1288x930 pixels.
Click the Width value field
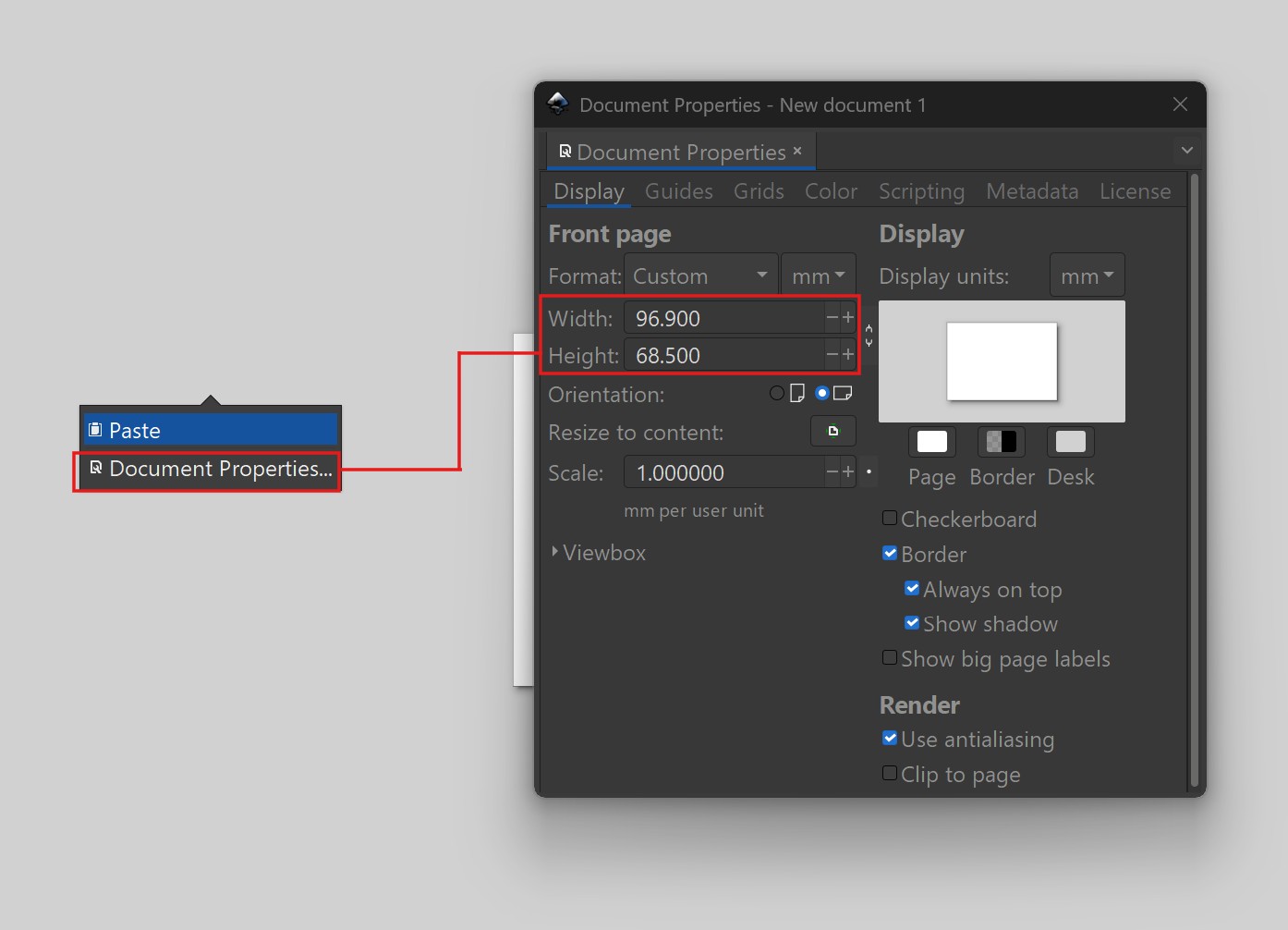725,318
